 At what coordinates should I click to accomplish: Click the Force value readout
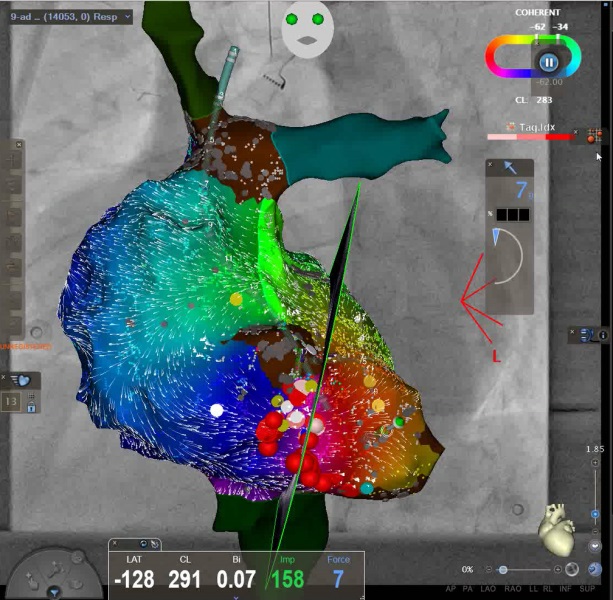(x=338, y=577)
